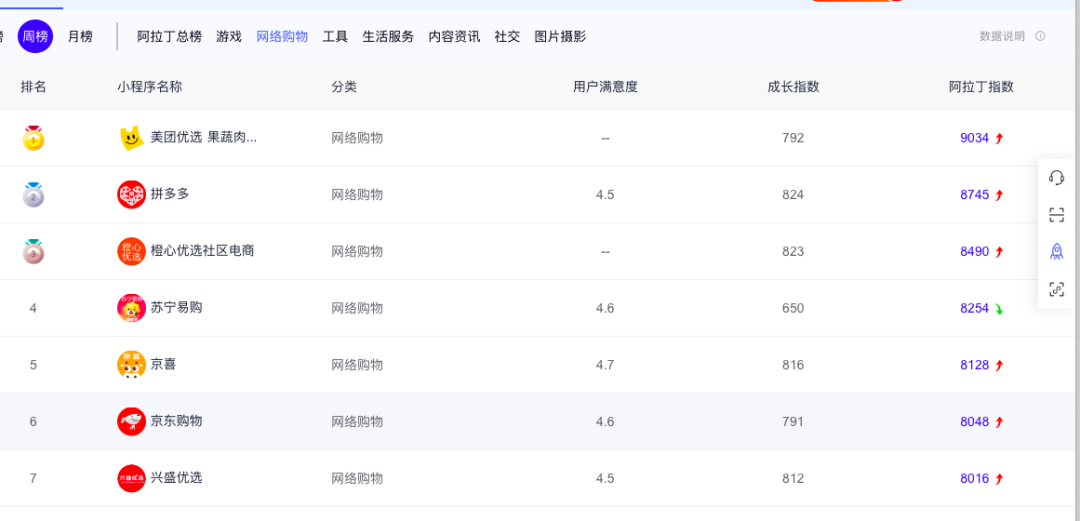Open the 内容资讯 category tab
The height and width of the screenshot is (521, 1080).
point(455,37)
